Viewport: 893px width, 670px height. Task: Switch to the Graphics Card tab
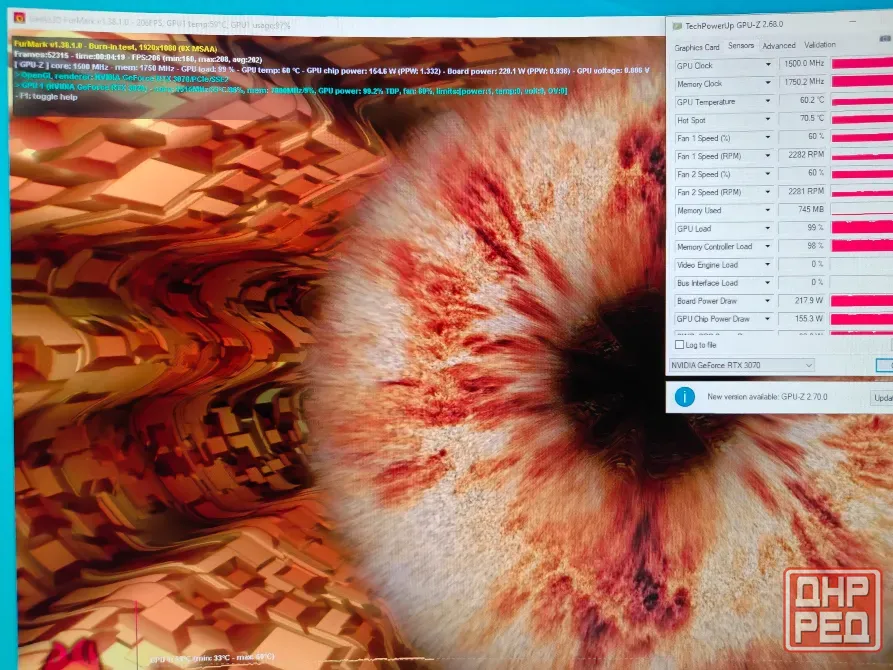coord(697,47)
